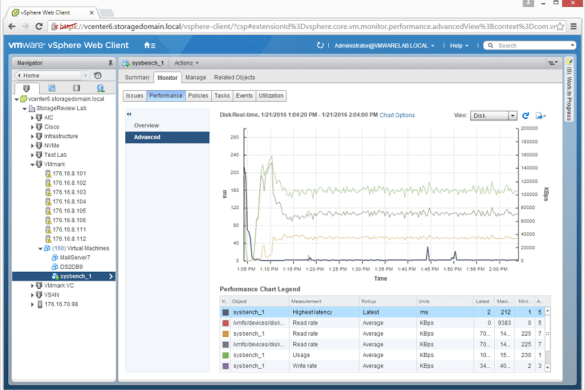Screen dimensions: 585x390
Task: Expand the Cisco cluster tree node
Action: 32,127
